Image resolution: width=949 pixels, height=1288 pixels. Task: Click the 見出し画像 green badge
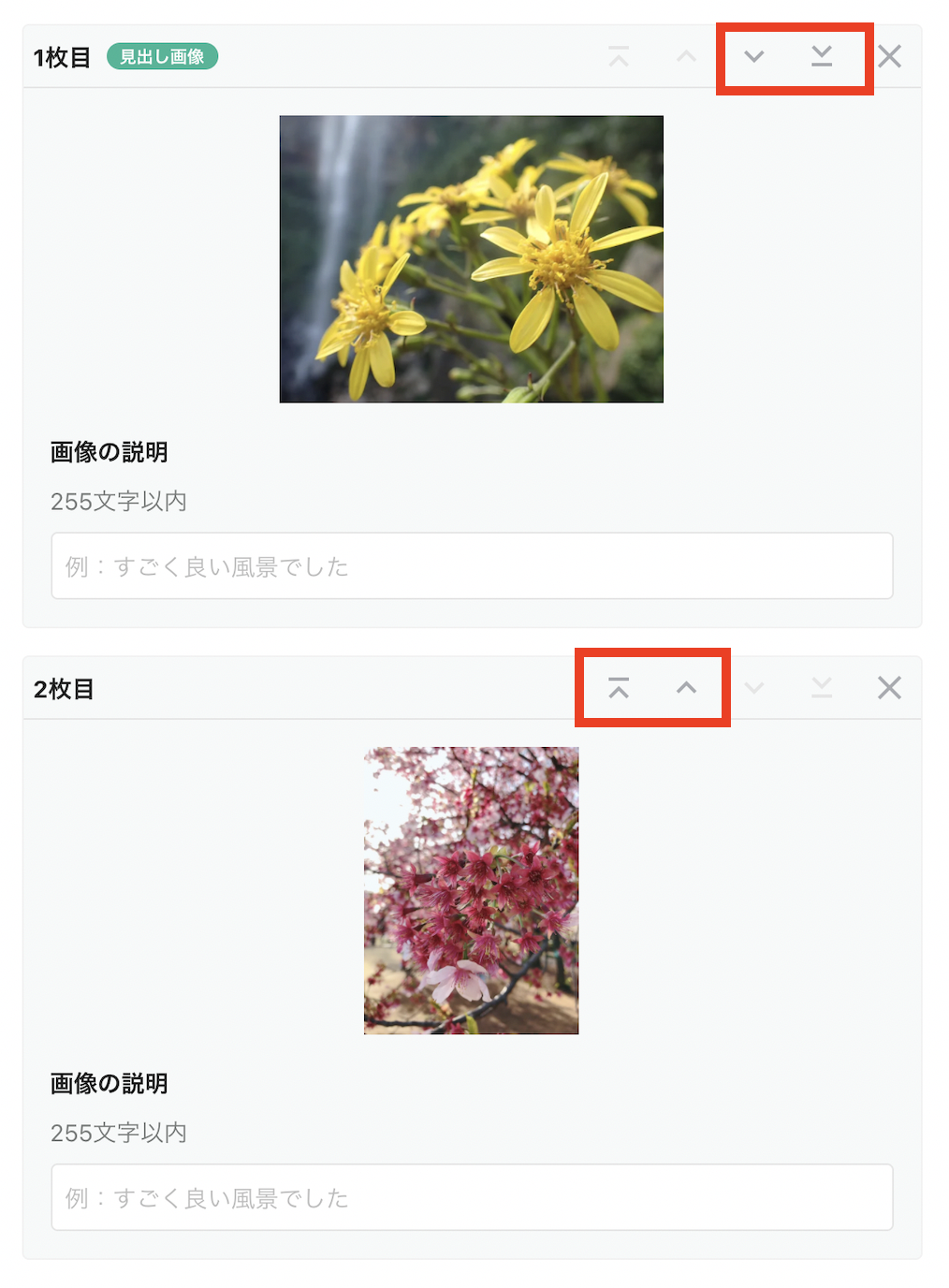click(x=163, y=57)
